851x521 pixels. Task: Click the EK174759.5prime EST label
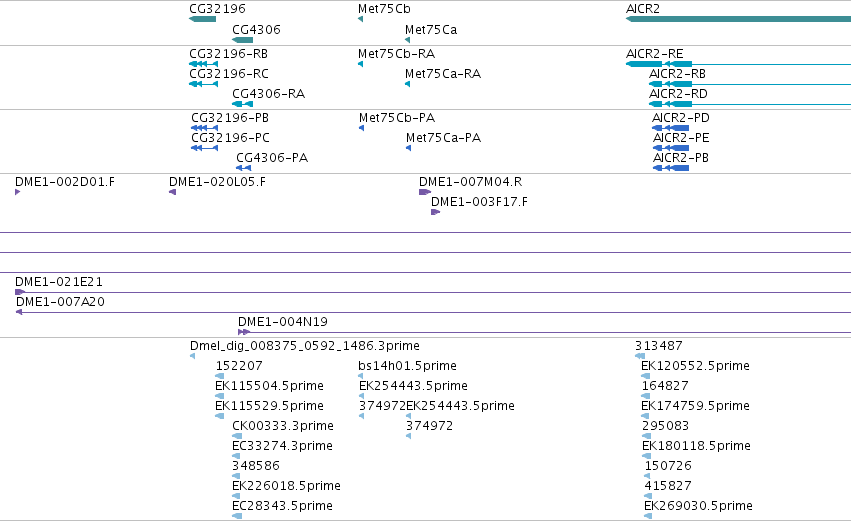point(695,406)
